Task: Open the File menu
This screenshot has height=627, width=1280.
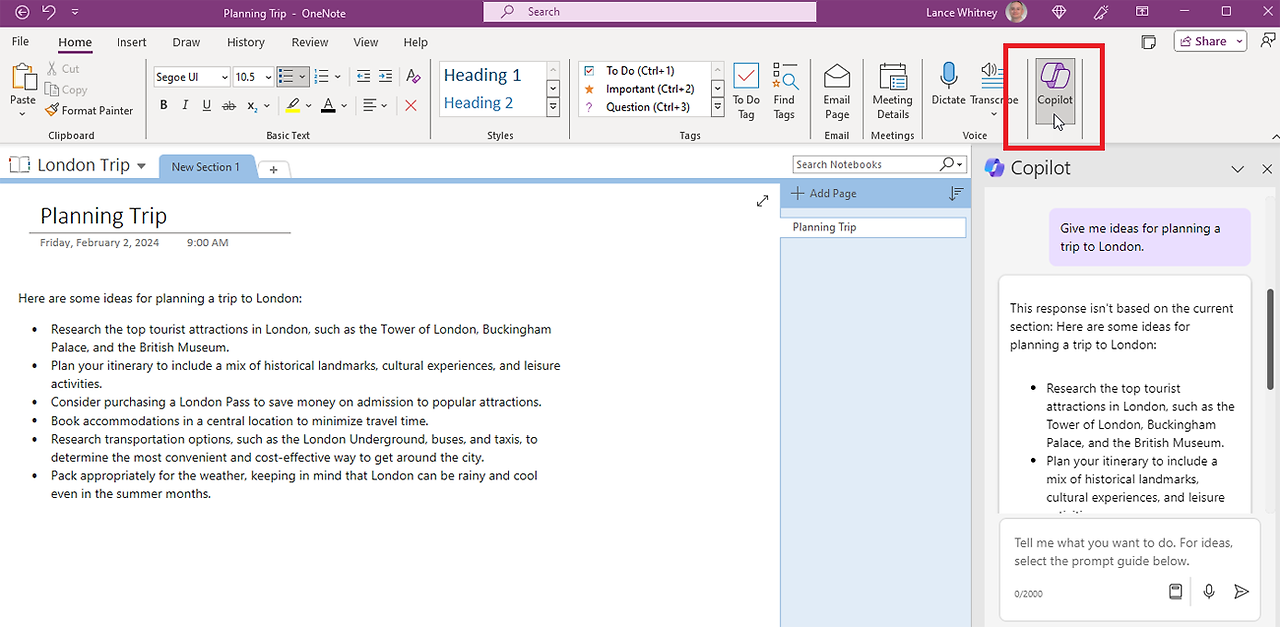Action: (x=20, y=42)
